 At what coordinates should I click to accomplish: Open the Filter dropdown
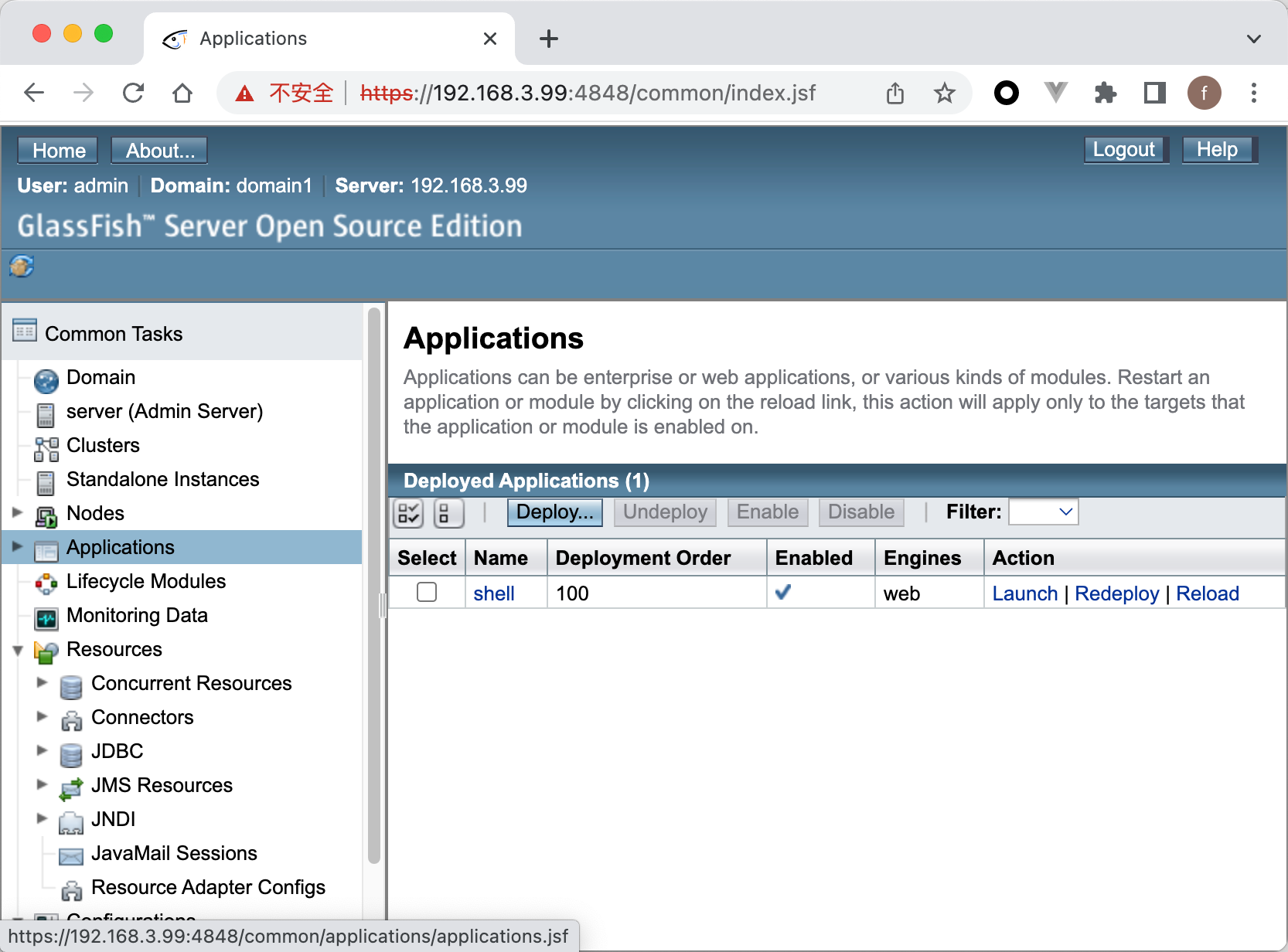pyautogui.click(x=1044, y=512)
